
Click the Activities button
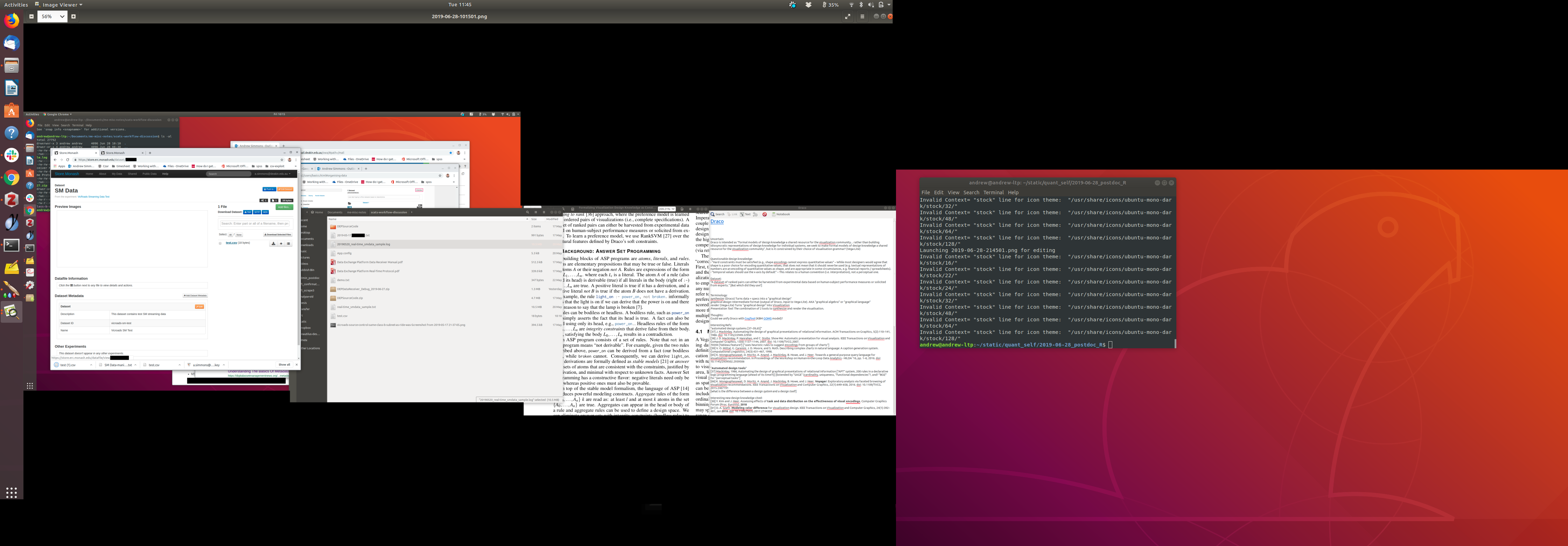[x=16, y=4]
